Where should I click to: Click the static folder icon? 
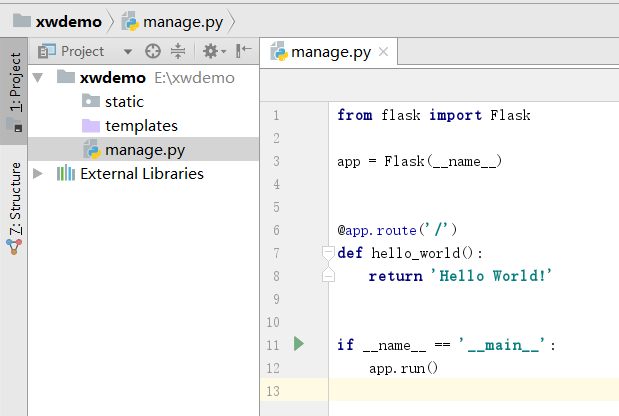[90, 101]
